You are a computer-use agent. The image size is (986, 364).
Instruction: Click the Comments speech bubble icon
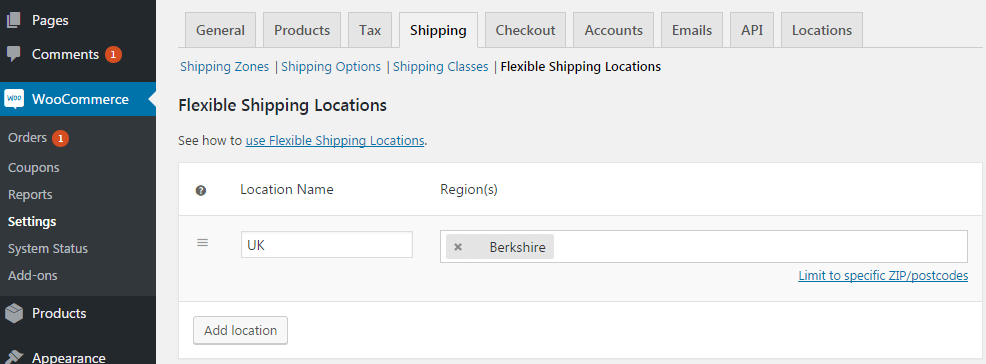[x=14, y=54]
